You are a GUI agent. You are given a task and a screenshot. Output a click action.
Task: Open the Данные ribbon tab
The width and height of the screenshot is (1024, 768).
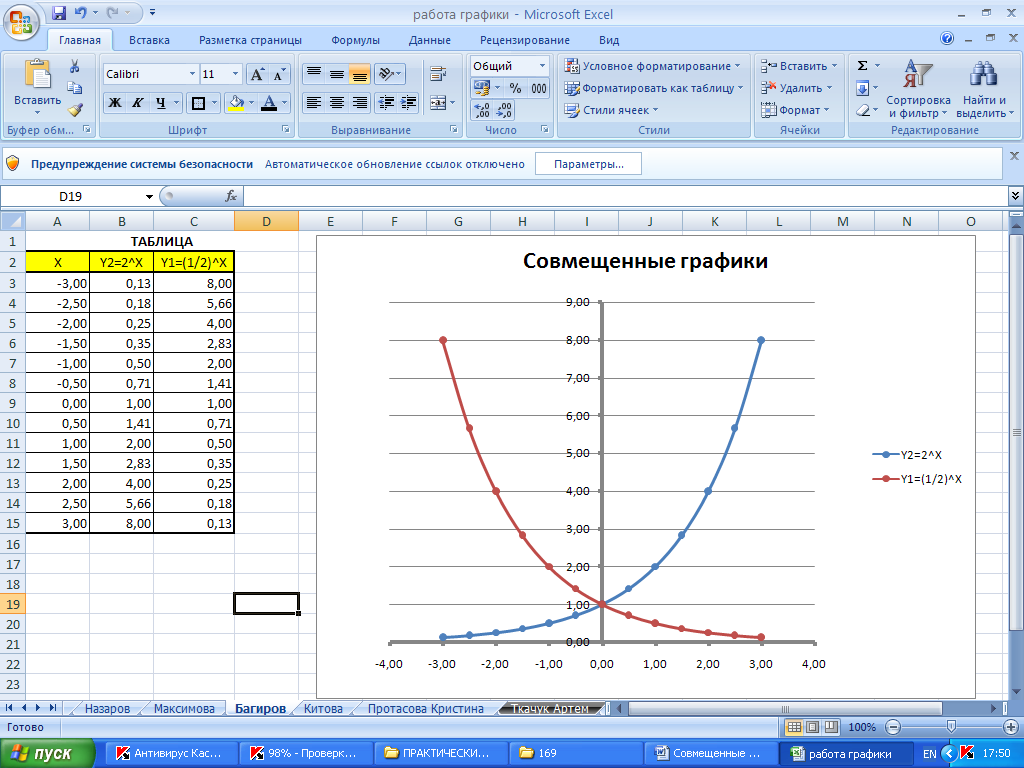pyautogui.click(x=430, y=40)
